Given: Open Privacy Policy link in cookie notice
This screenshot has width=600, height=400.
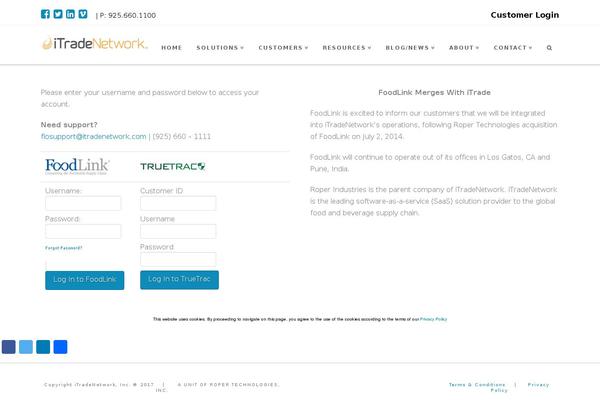Looking at the screenshot, I should [434, 319].
